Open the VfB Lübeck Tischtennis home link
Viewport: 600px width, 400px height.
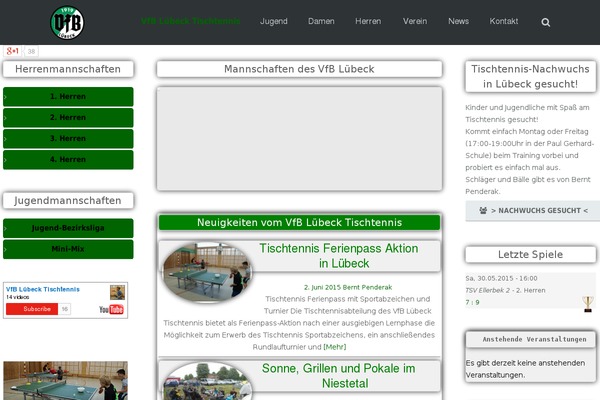190,21
